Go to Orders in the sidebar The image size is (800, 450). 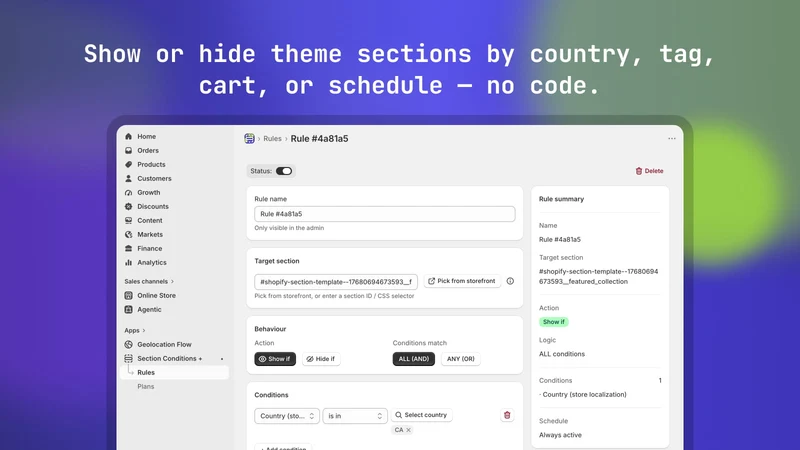[148, 151]
